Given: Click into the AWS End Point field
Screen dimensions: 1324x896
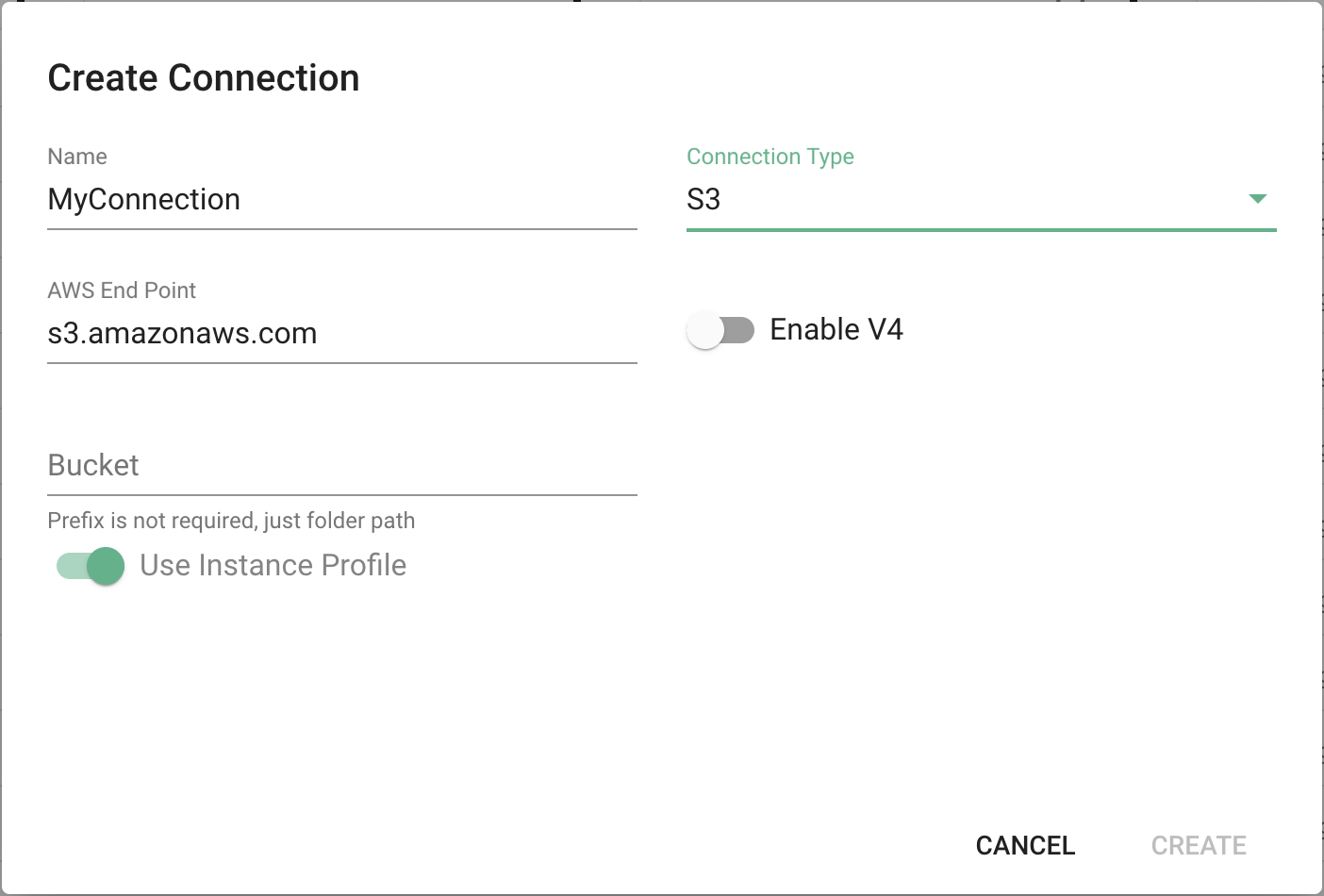Looking at the screenshot, I should point(342,334).
